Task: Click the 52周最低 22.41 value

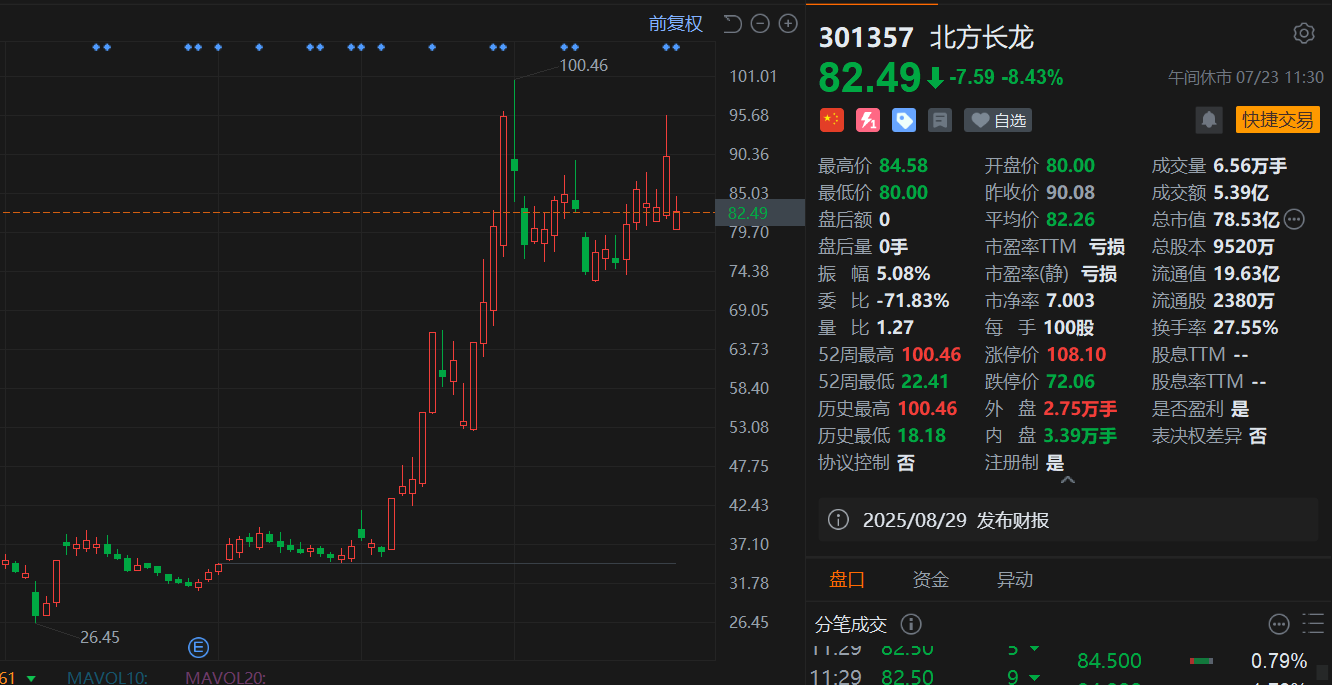Action: pyautogui.click(x=926, y=382)
